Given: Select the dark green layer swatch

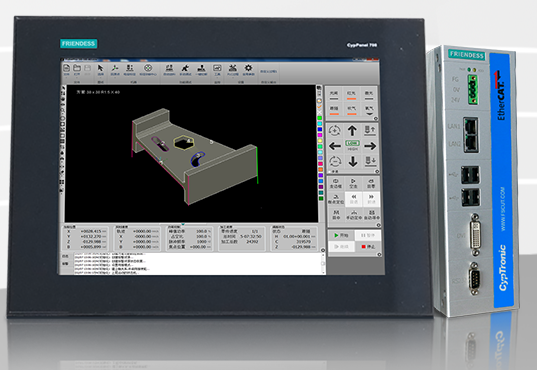Looking at the screenshot, I should 321,198.
